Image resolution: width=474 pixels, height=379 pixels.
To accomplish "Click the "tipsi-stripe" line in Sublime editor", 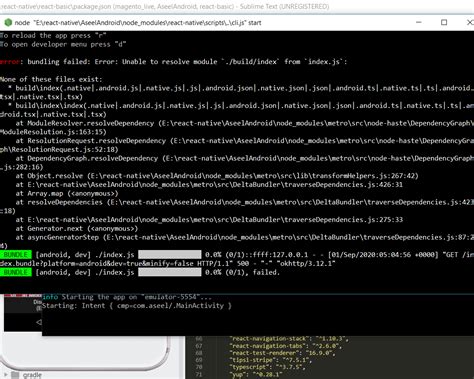I will (271, 360).
